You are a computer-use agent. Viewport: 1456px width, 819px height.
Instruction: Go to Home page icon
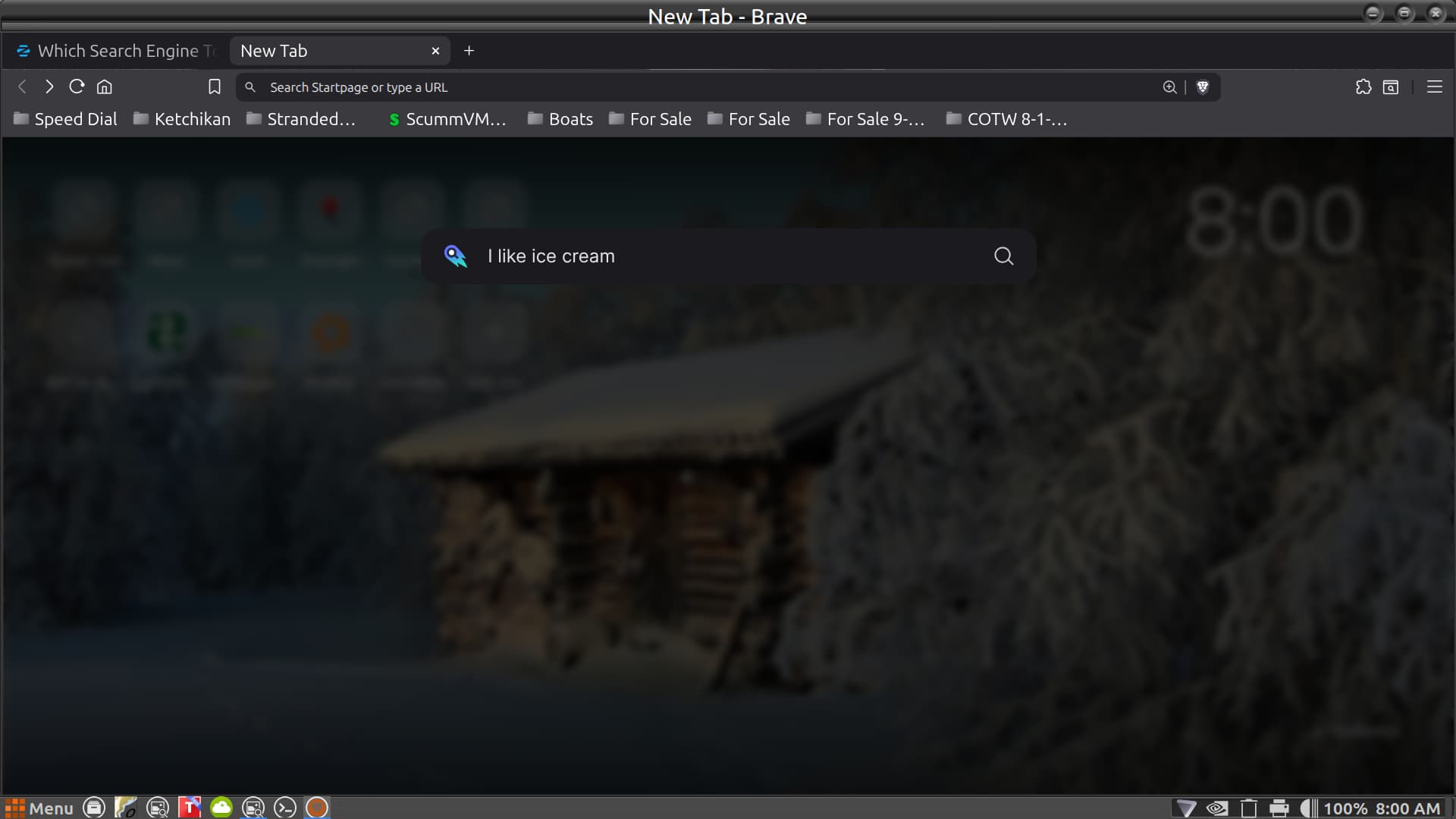(105, 87)
